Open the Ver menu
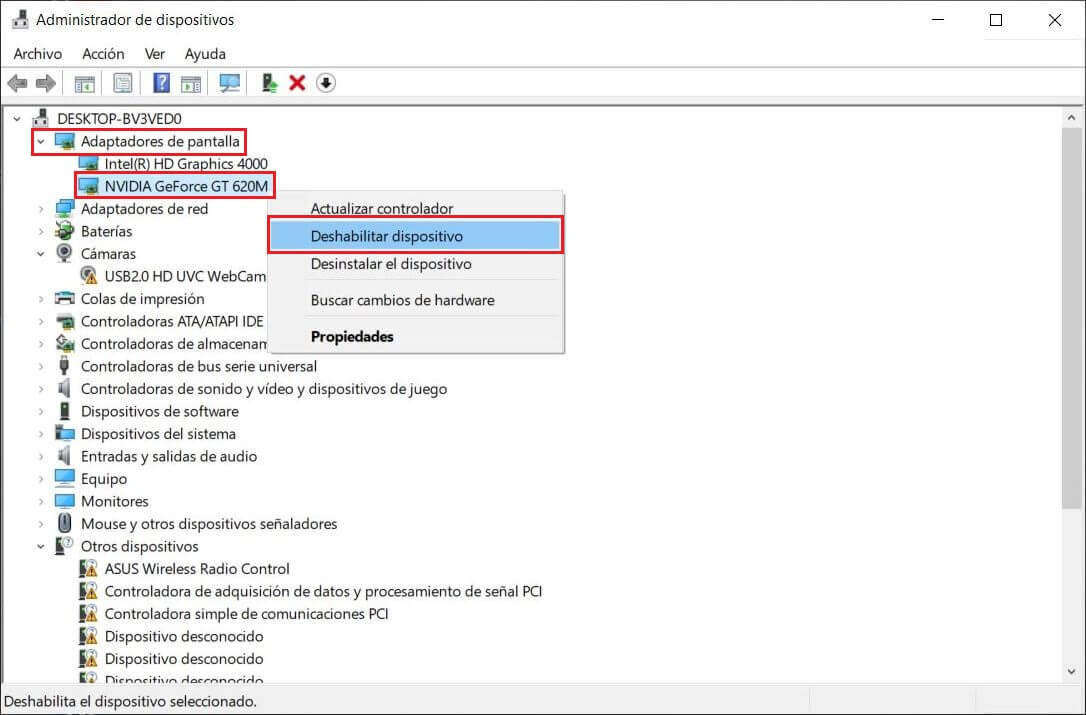The width and height of the screenshot is (1086, 715). [154, 53]
